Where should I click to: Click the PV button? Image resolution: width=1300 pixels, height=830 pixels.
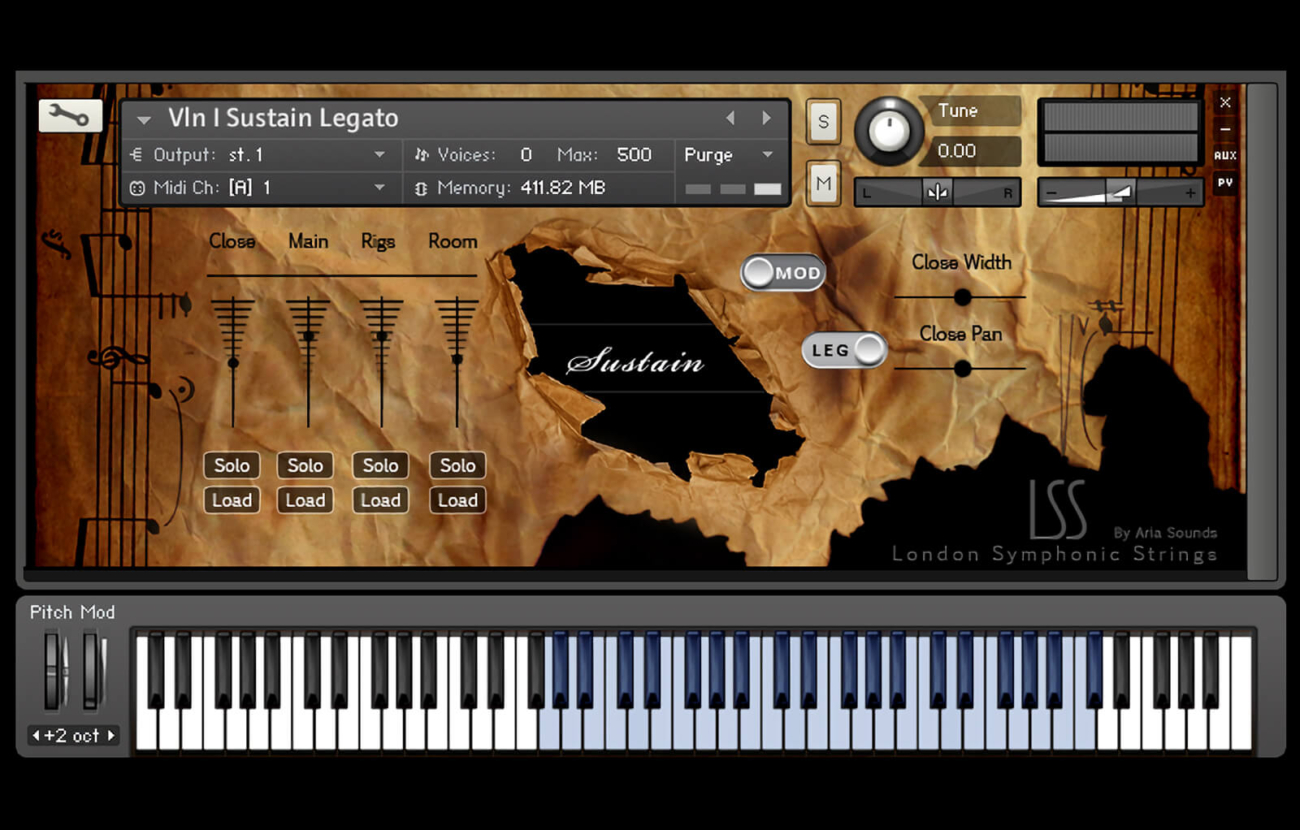[1225, 183]
